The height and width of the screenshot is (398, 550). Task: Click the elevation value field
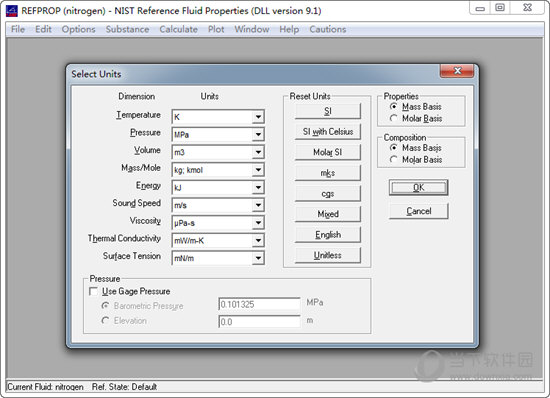coord(259,322)
